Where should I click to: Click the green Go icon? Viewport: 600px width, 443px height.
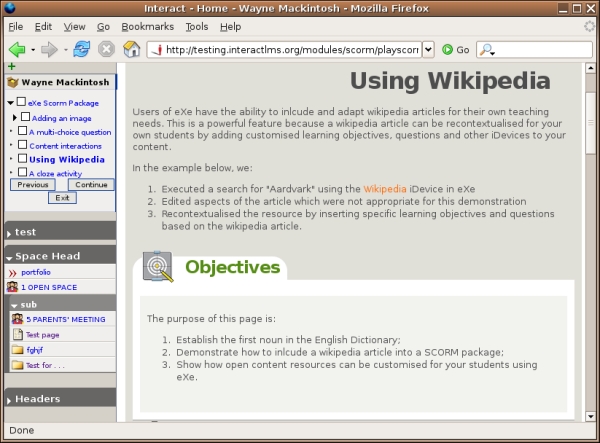pyautogui.click(x=447, y=50)
